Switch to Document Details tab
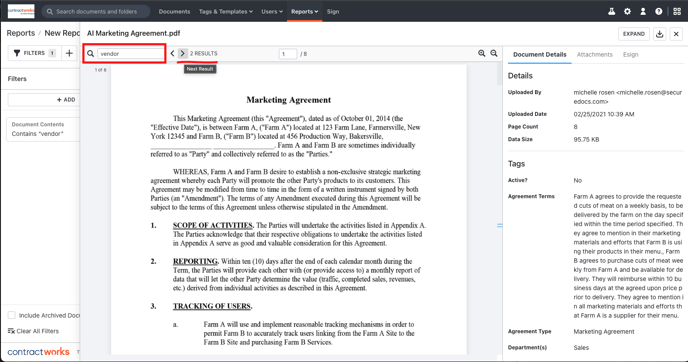This screenshot has height=362, width=688. (540, 54)
